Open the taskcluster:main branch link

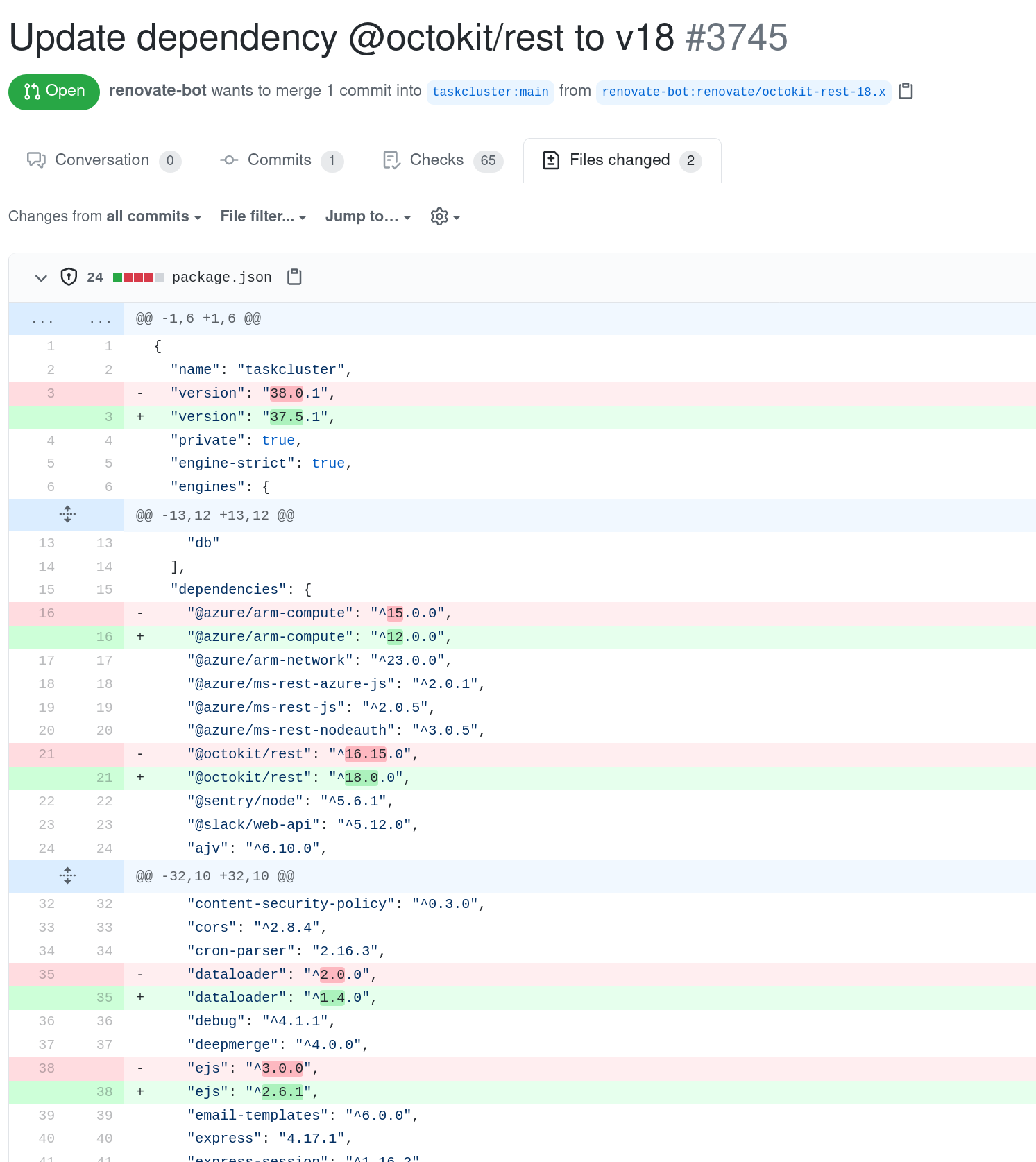click(491, 92)
